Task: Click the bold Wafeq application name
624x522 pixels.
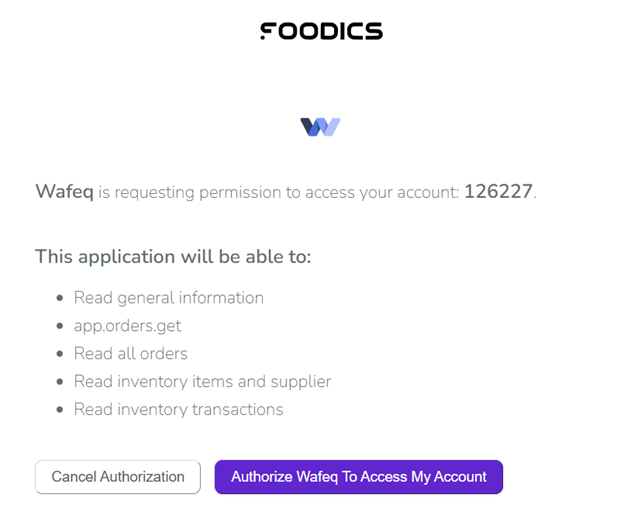Action: coord(64,191)
